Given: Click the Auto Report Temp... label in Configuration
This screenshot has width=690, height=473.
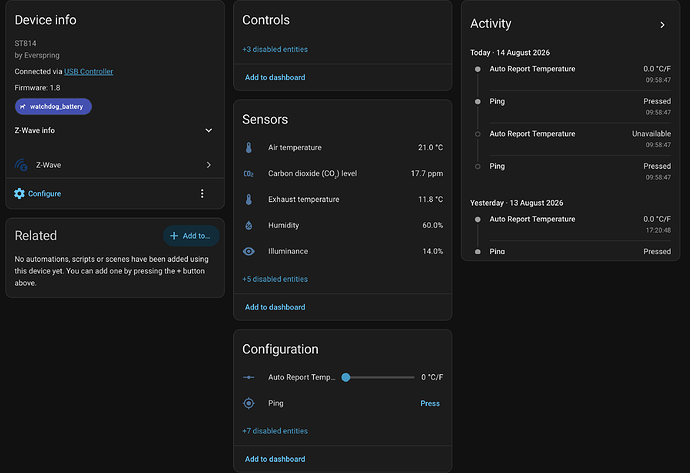Looking at the screenshot, I should 301,377.
